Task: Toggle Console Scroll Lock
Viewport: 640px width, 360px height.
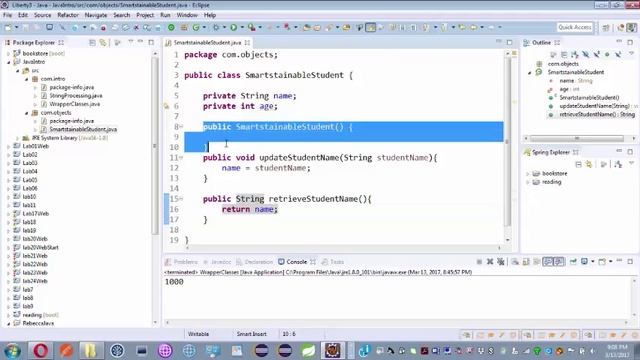Action: [526, 262]
